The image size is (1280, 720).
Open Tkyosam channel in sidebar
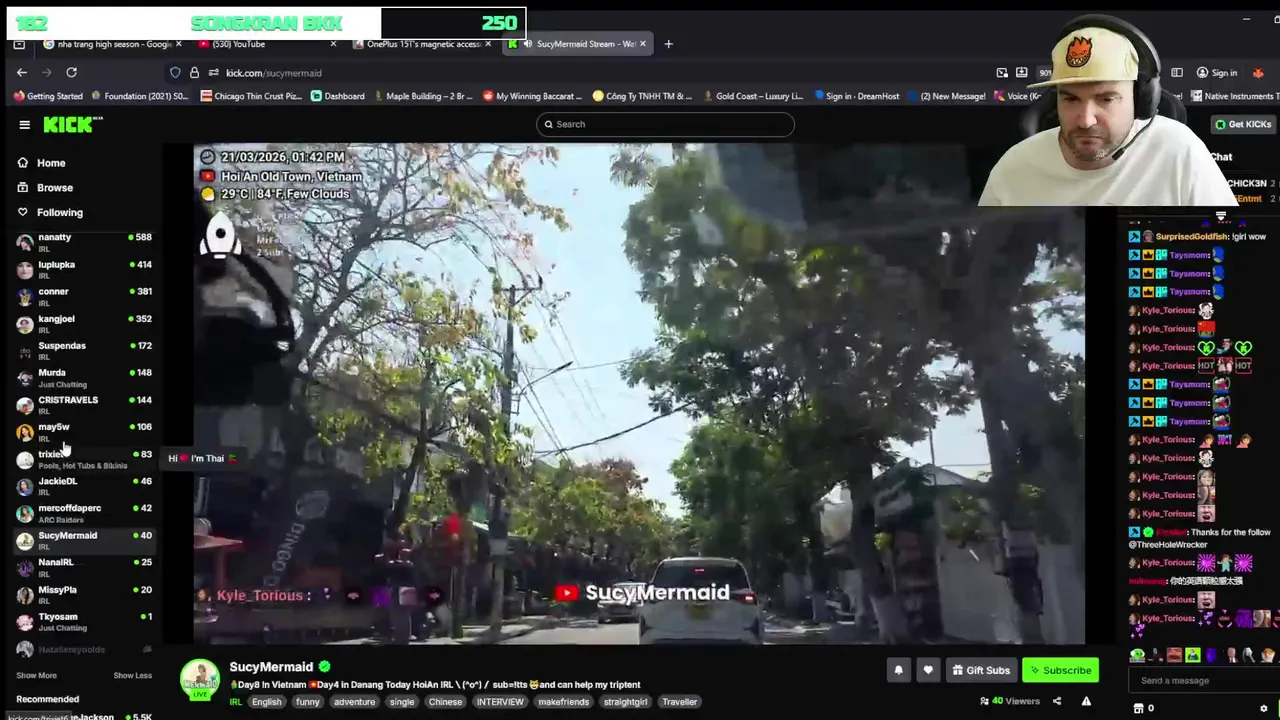click(84, 621)
